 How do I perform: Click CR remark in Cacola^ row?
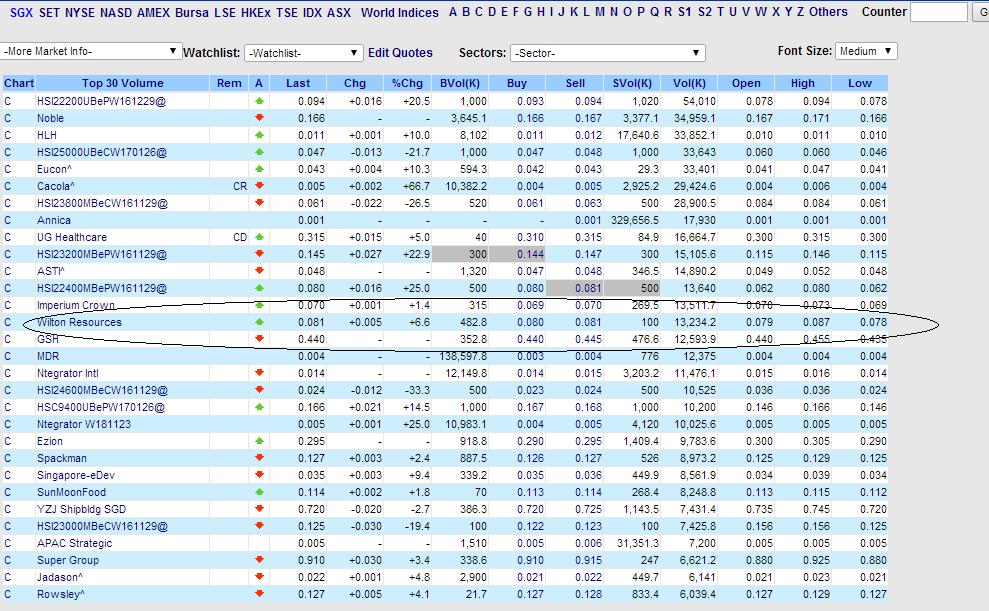[240, 187]
